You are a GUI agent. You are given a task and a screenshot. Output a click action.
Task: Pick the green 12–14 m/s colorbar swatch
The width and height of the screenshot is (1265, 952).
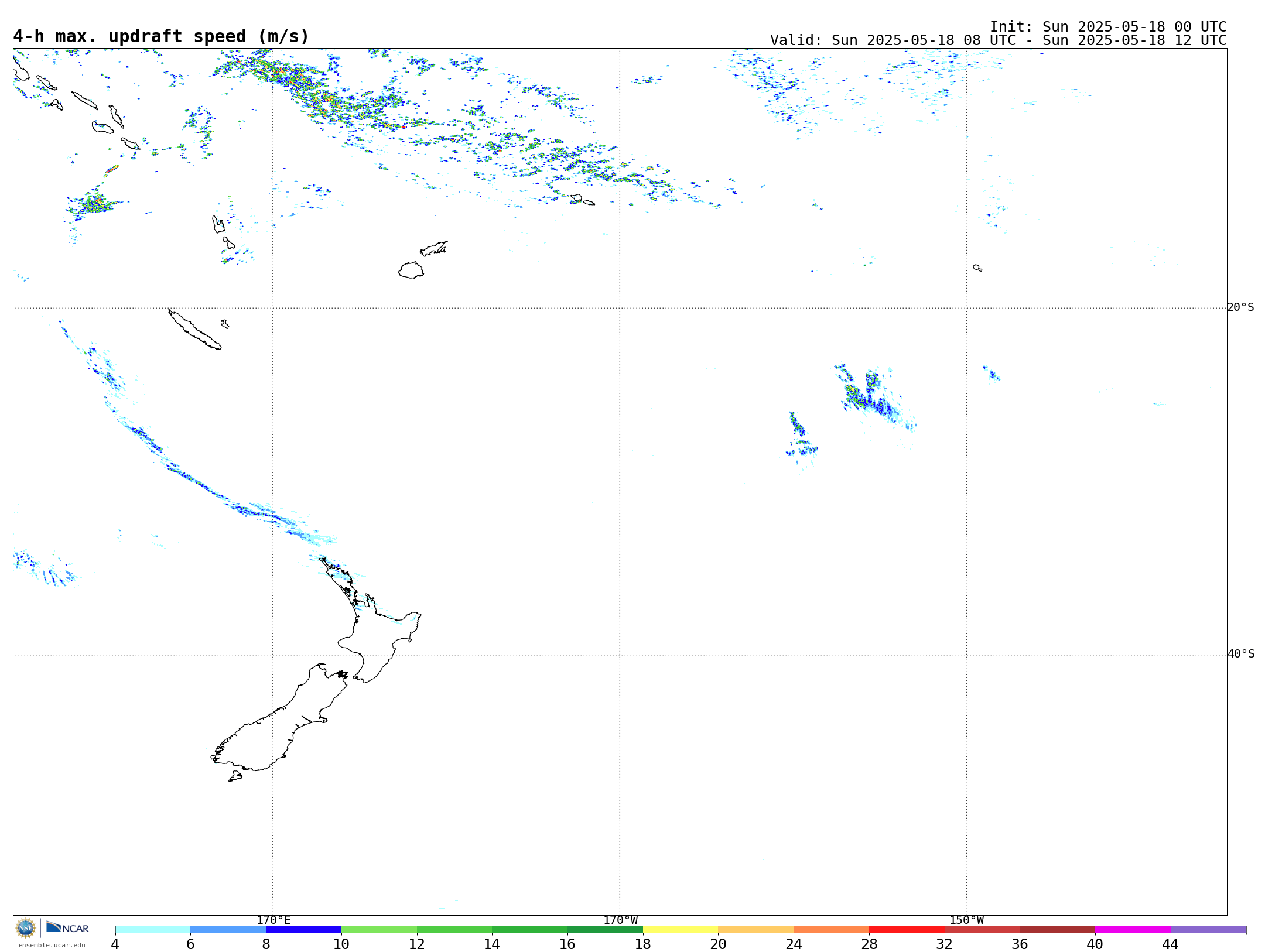454,930
